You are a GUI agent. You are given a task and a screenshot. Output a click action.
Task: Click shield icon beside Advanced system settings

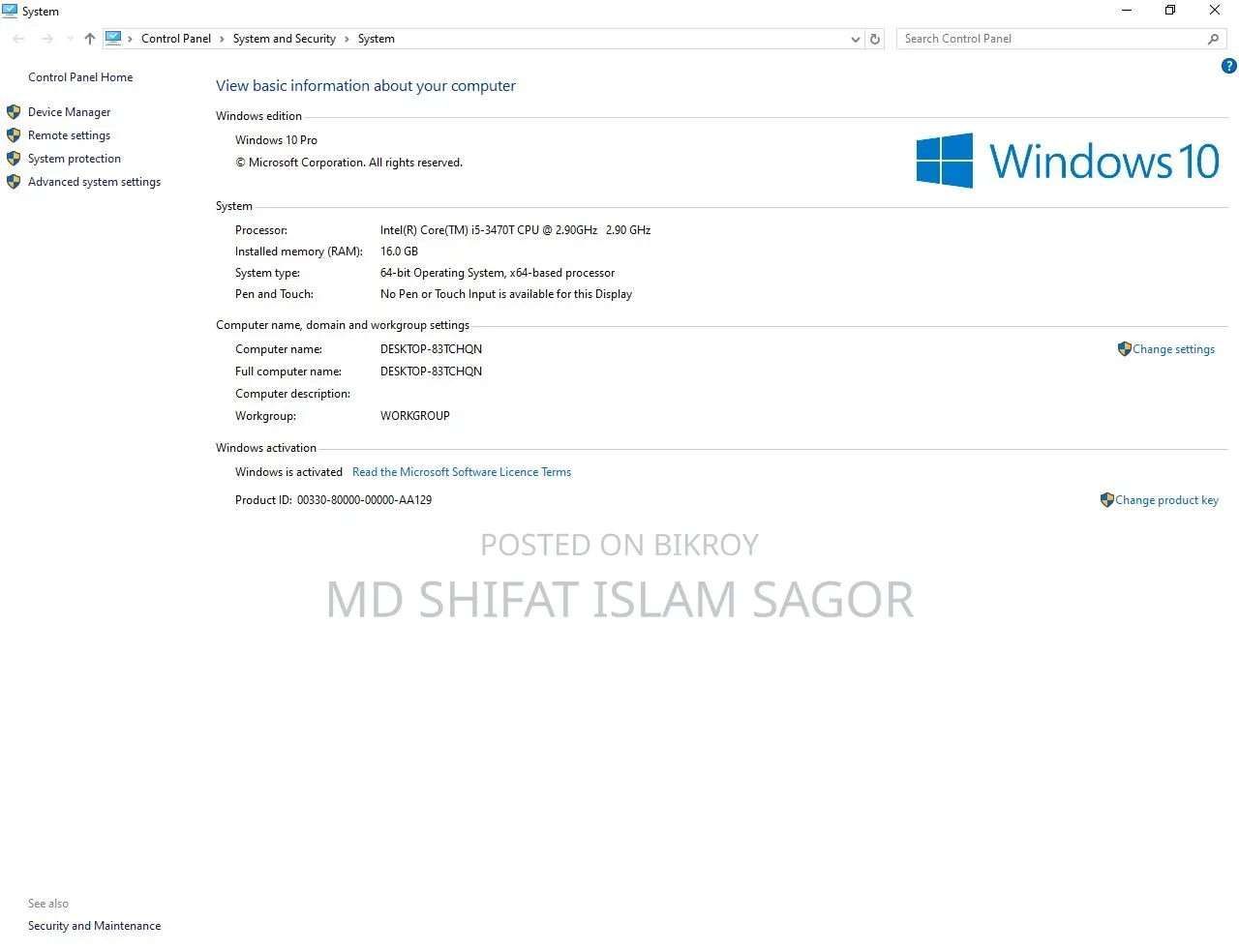pos(14,182)
